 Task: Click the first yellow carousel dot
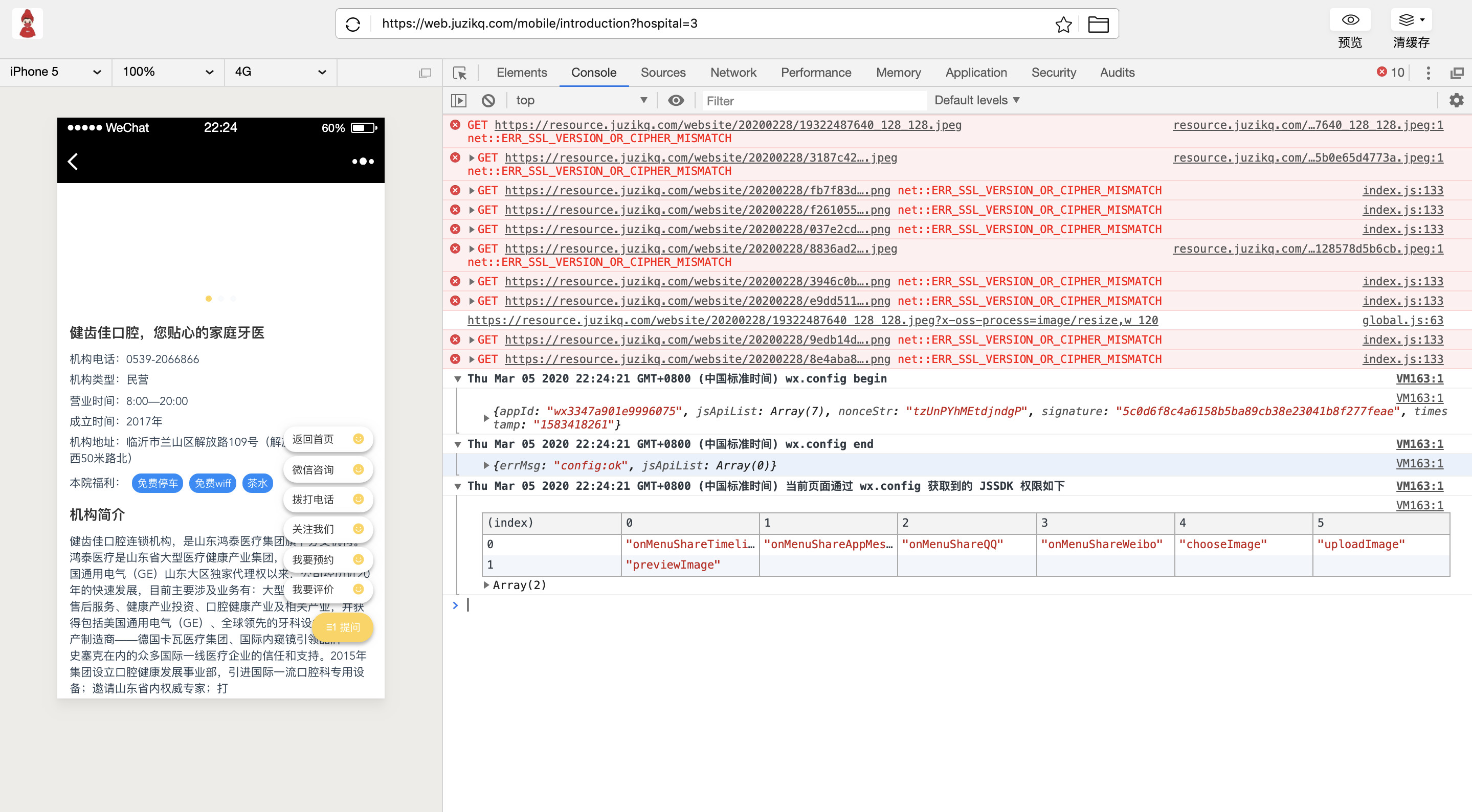coord(209,298)
